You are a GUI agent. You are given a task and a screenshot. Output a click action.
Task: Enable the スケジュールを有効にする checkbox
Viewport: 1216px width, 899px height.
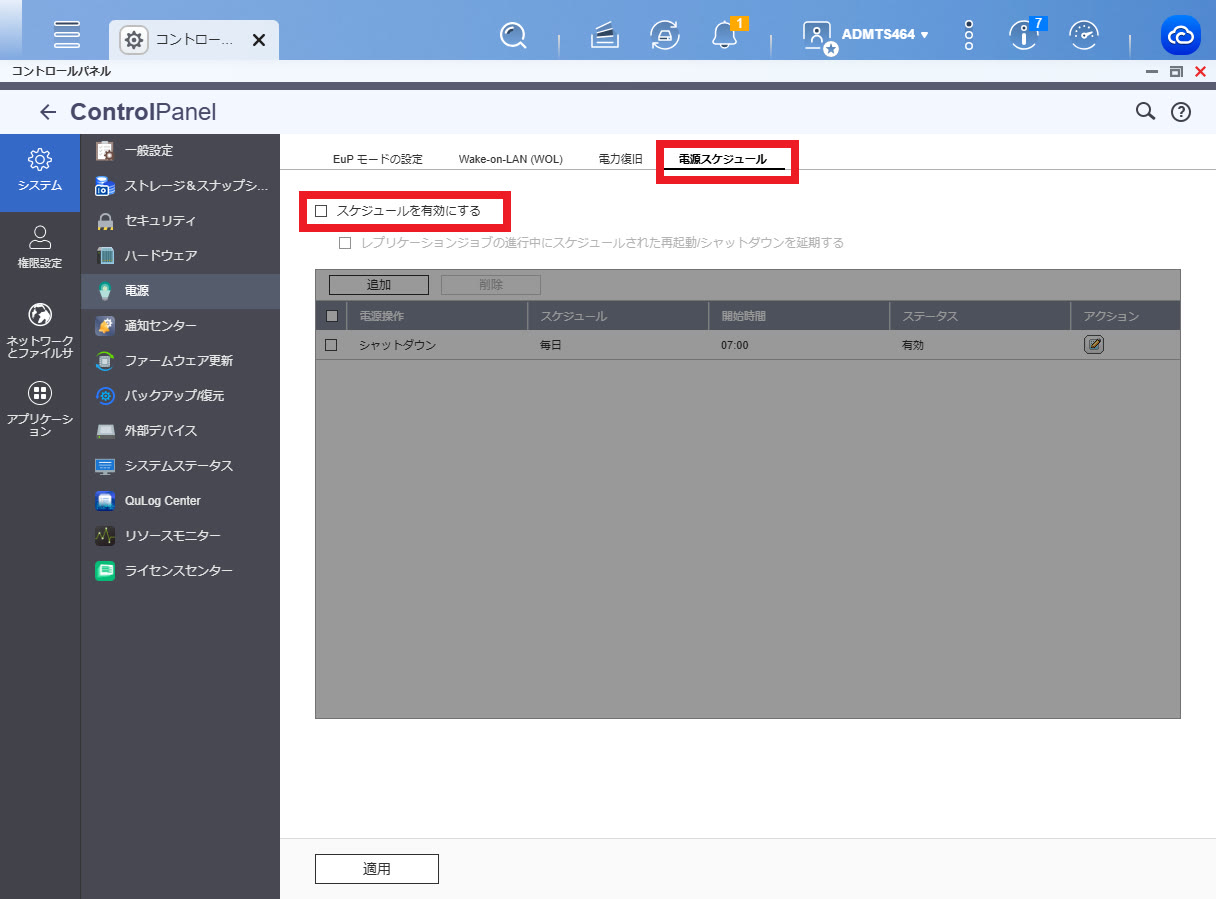321,211
